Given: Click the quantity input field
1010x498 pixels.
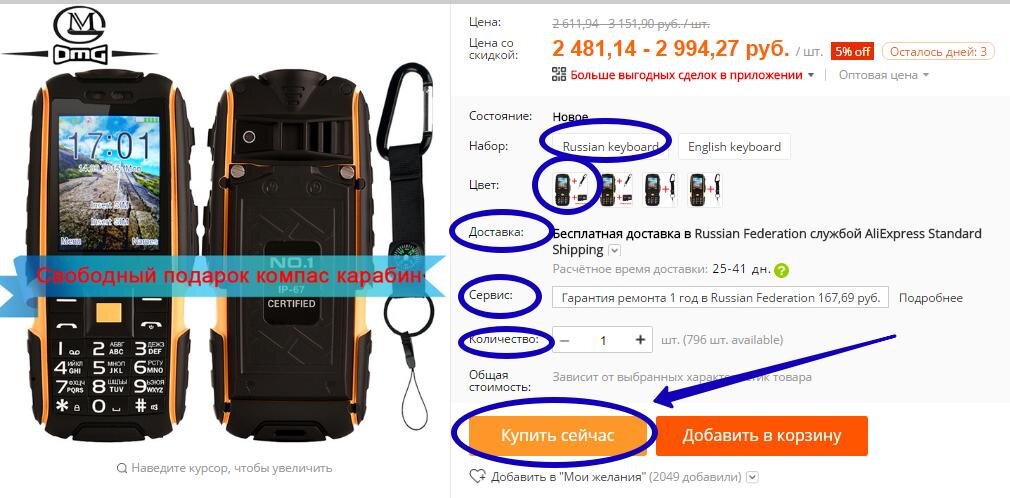Looking at the screenshot, I should coord(603,340).
